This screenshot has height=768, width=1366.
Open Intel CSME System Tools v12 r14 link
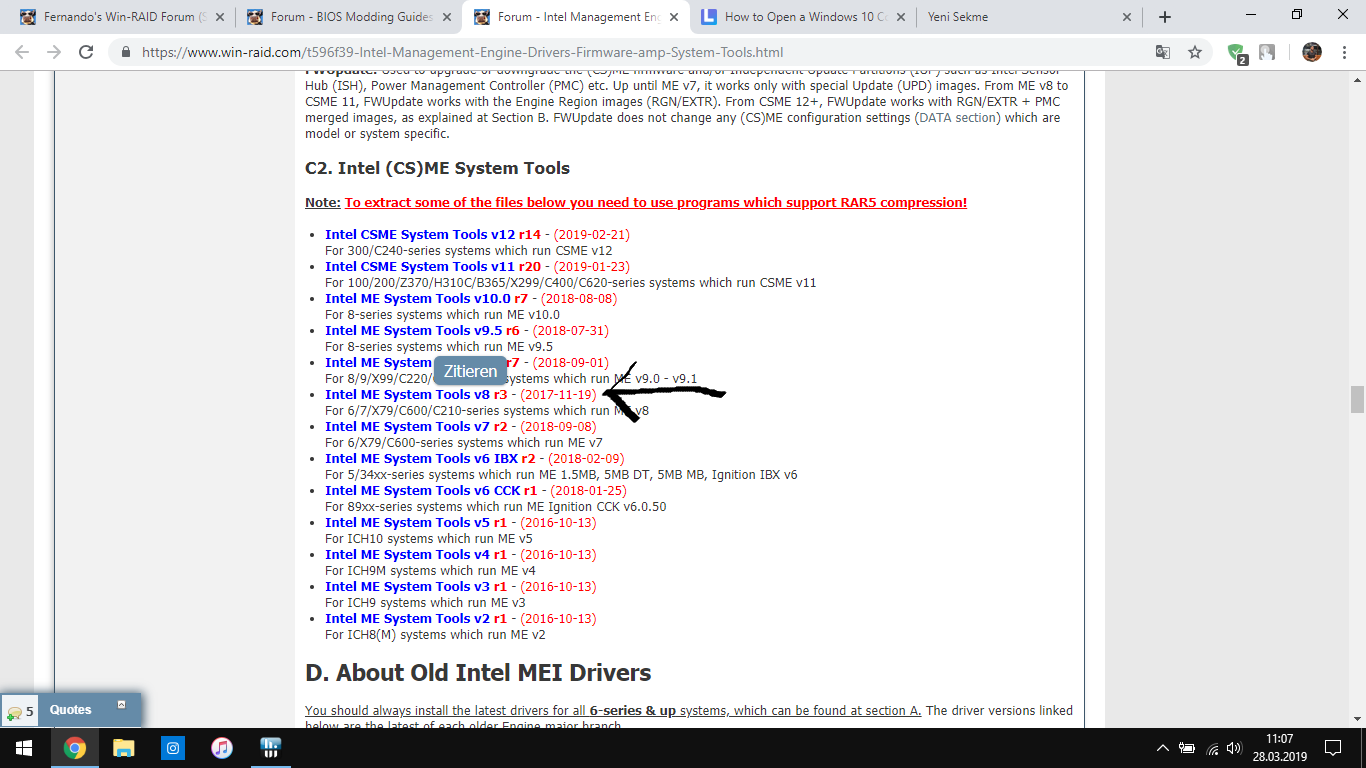(x=433, y=235)
